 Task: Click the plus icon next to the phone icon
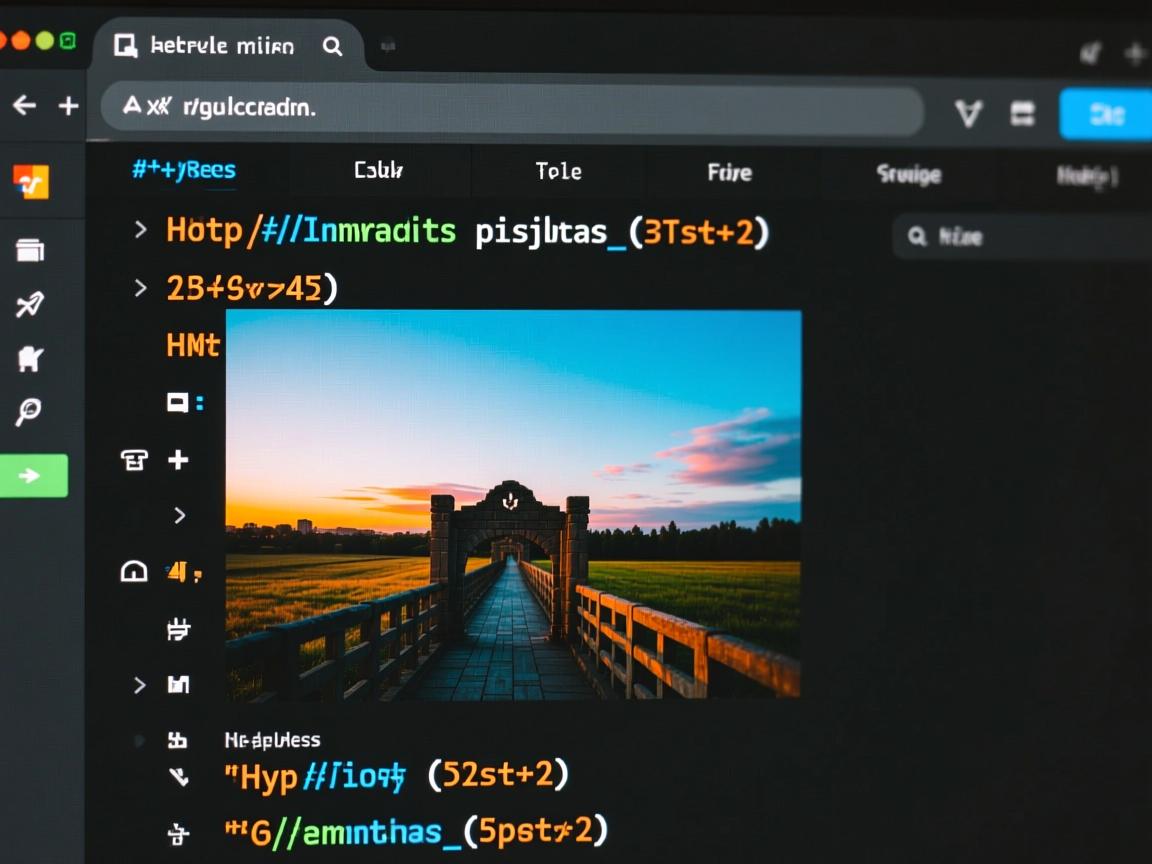coord(178,460)
